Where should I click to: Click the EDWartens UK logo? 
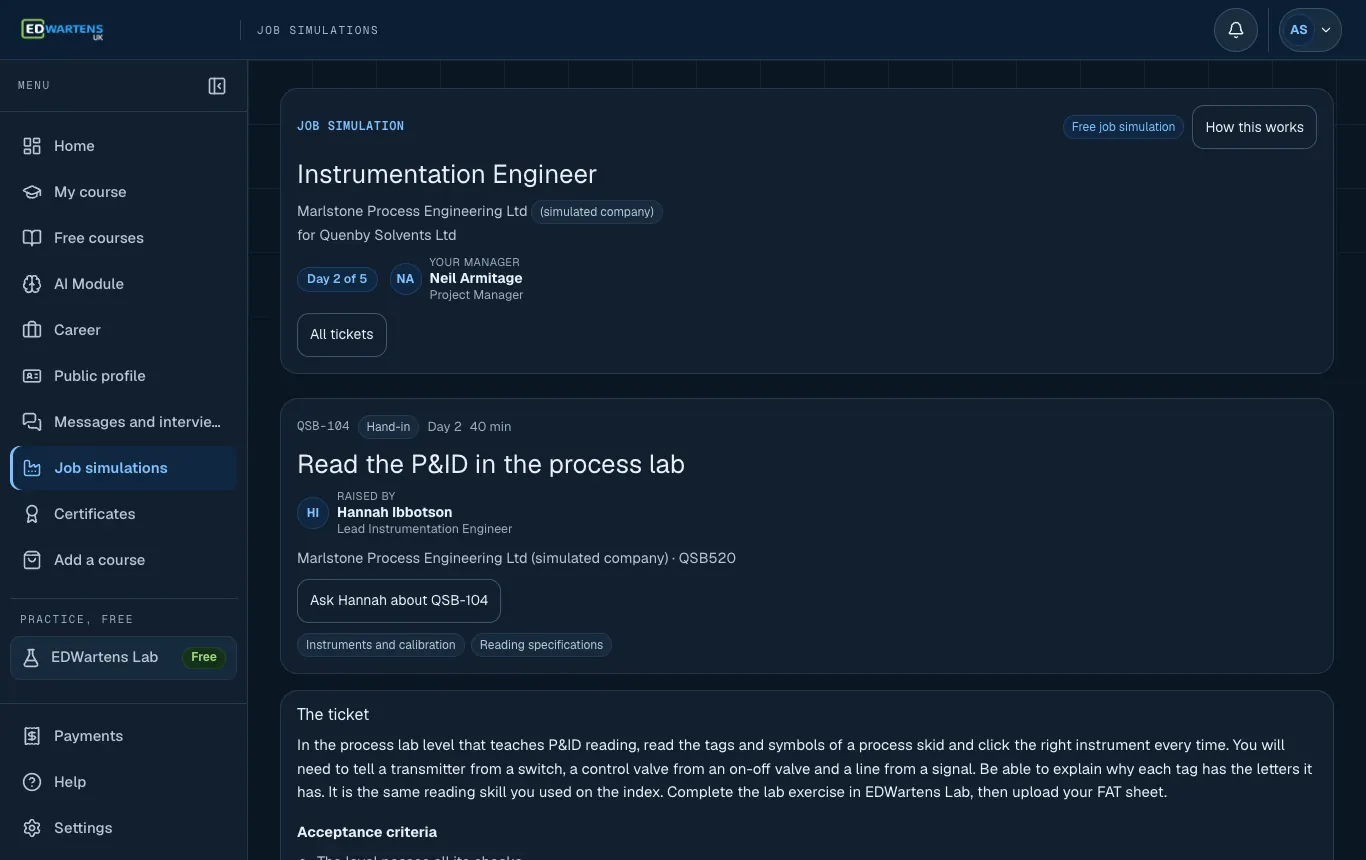62,30
